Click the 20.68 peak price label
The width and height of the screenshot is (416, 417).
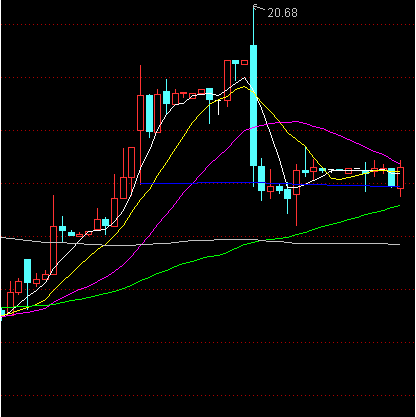tap(282, 13)
